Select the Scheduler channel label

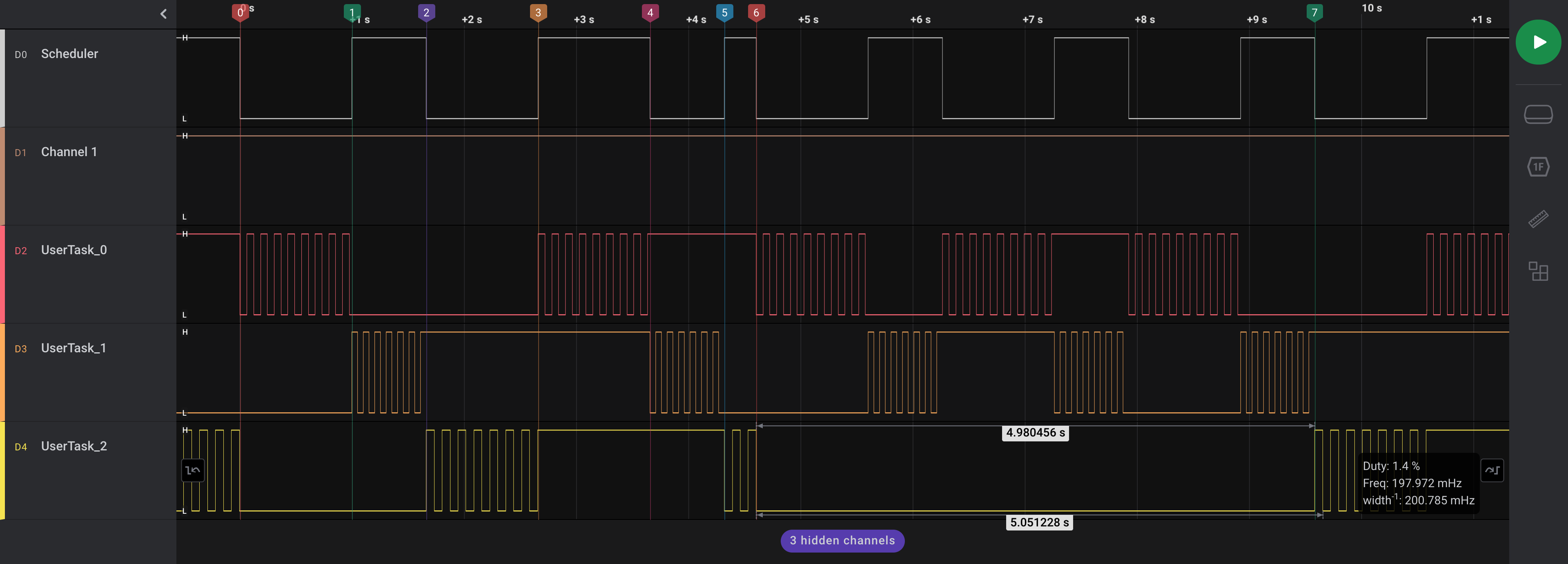point(69,54)
